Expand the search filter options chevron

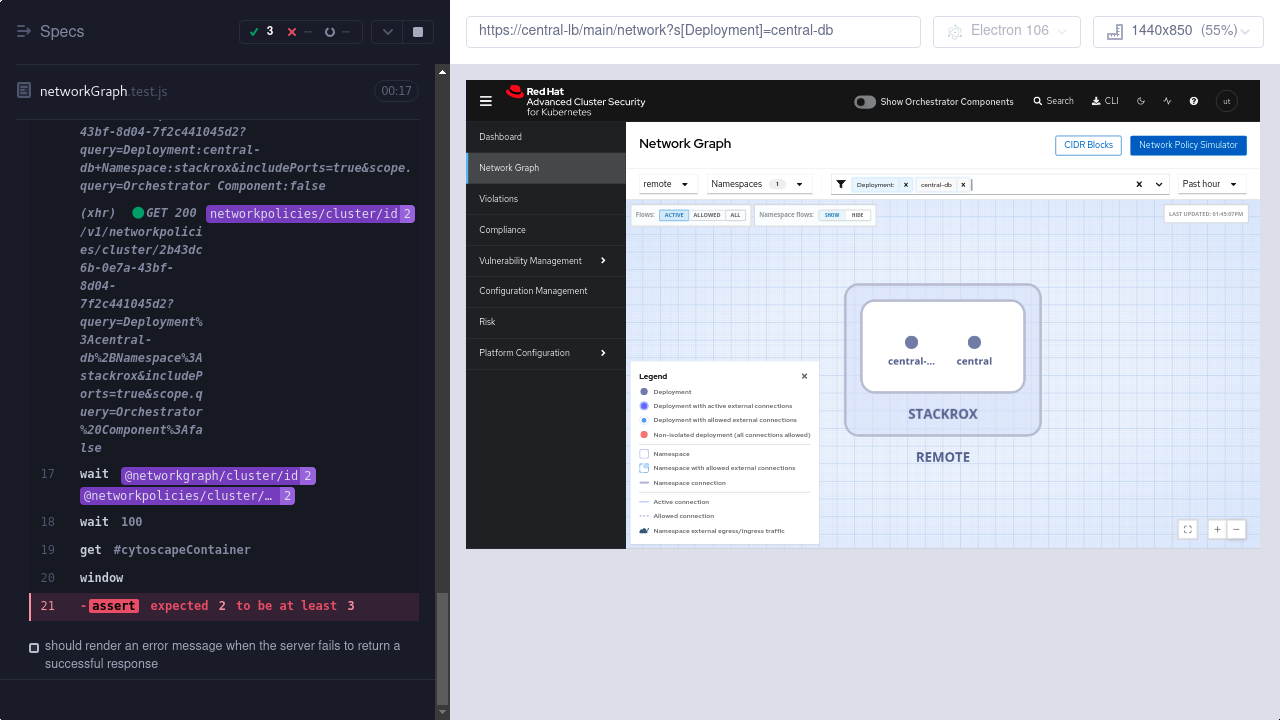coord(1160,184)
